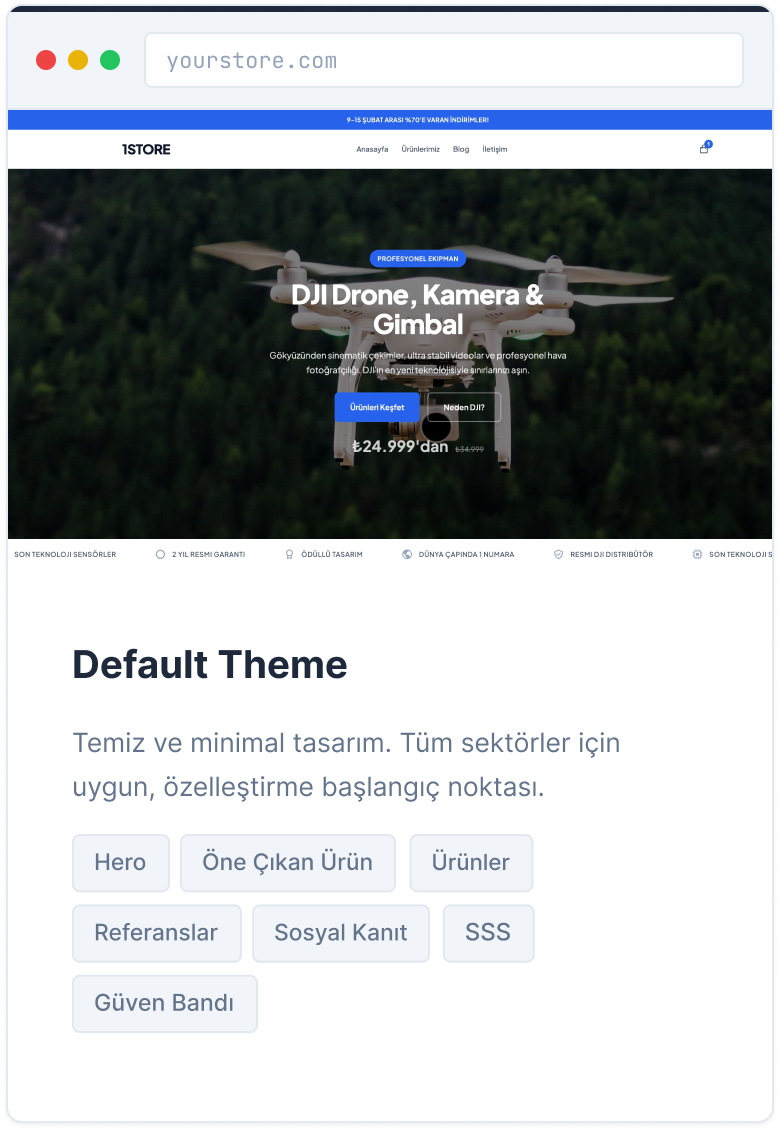The image size is (780, 1132).
Task: Select the SSS tag
Action: (488, 933)
